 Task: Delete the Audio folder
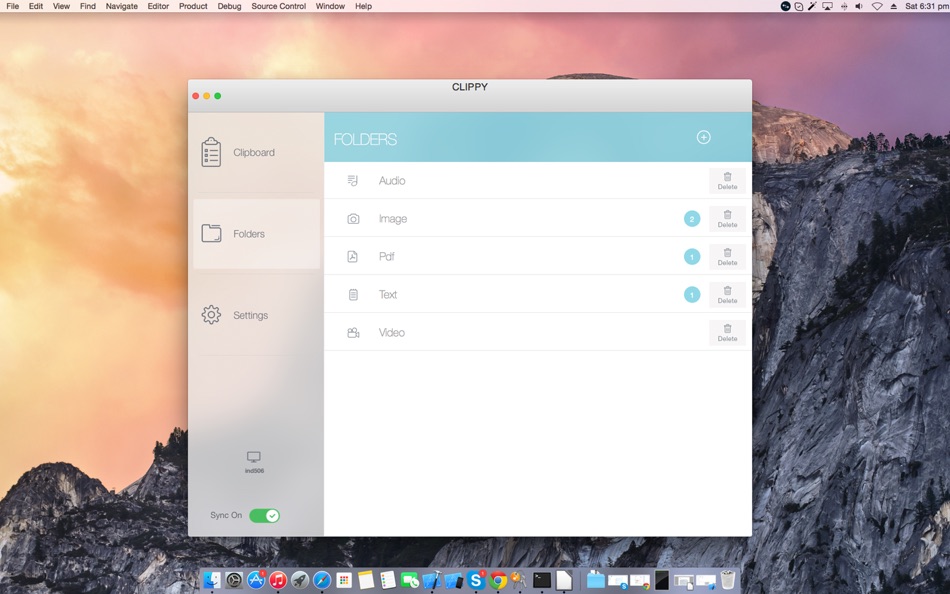pos(728,181)
